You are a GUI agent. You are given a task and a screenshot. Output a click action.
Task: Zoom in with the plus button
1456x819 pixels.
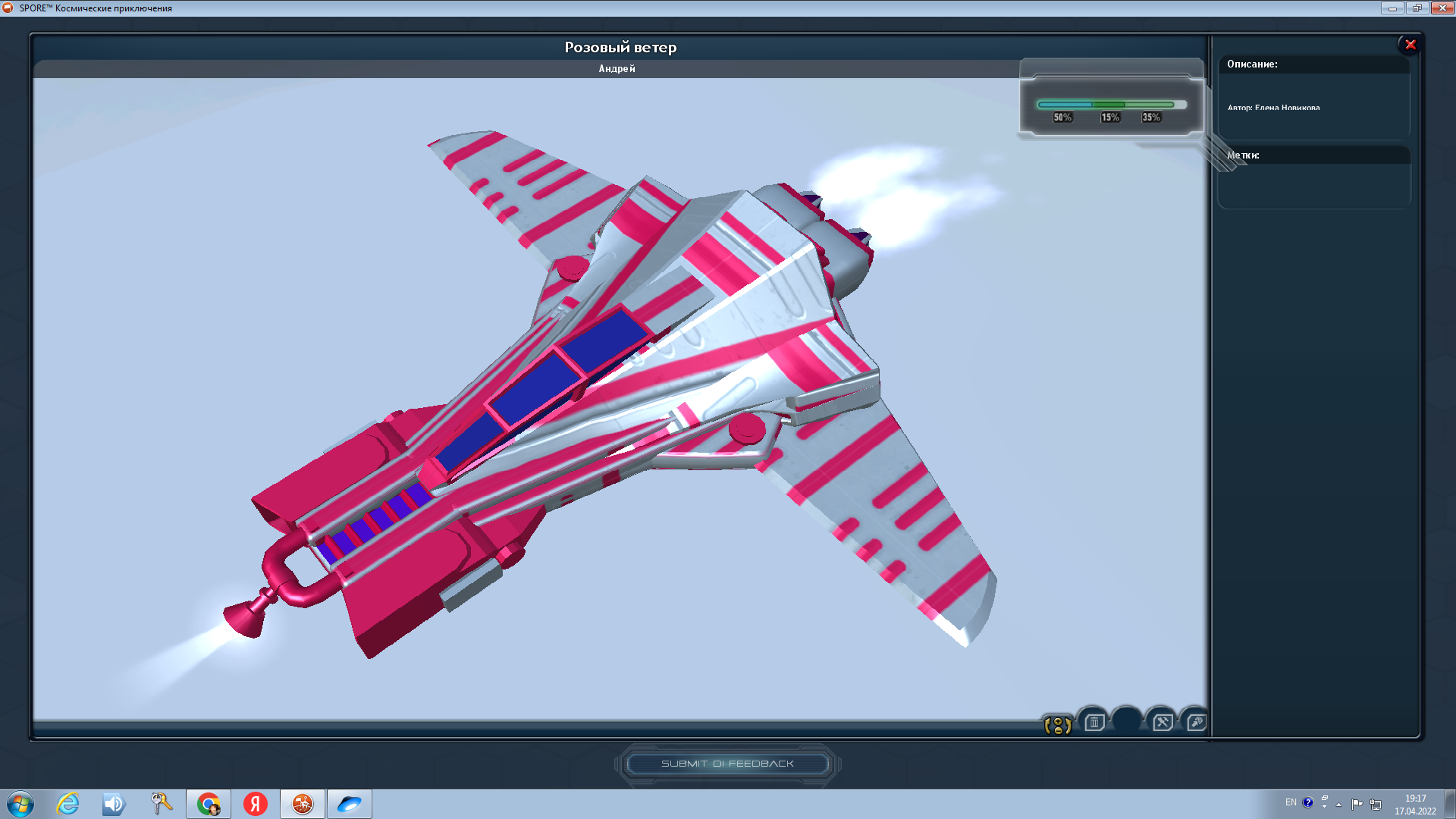click(x=1058, y=721)
